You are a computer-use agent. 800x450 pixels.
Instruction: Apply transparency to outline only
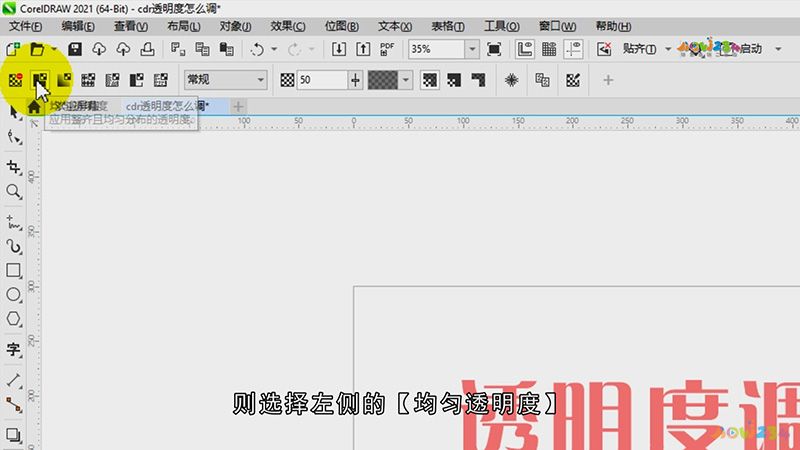pos(478,80)
